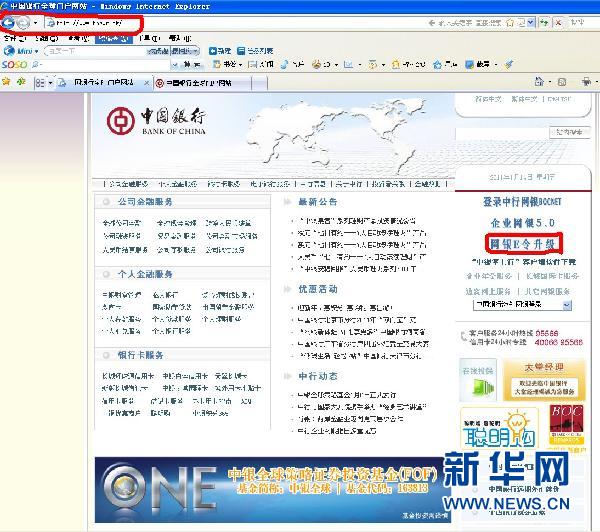Close the first browser tab
This screenshot has width=600, height=532.
[146, 83]
